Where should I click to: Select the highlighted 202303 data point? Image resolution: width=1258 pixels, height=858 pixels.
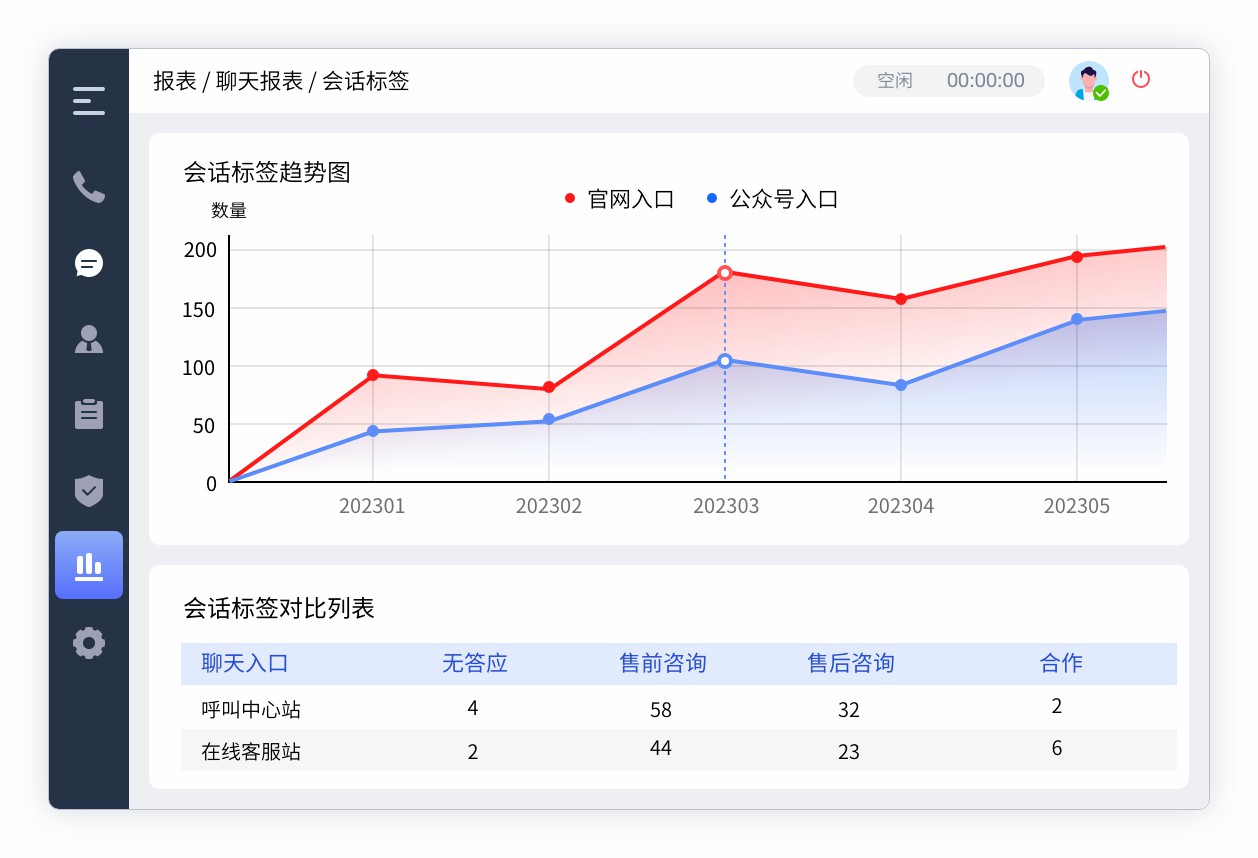(725, 272)
